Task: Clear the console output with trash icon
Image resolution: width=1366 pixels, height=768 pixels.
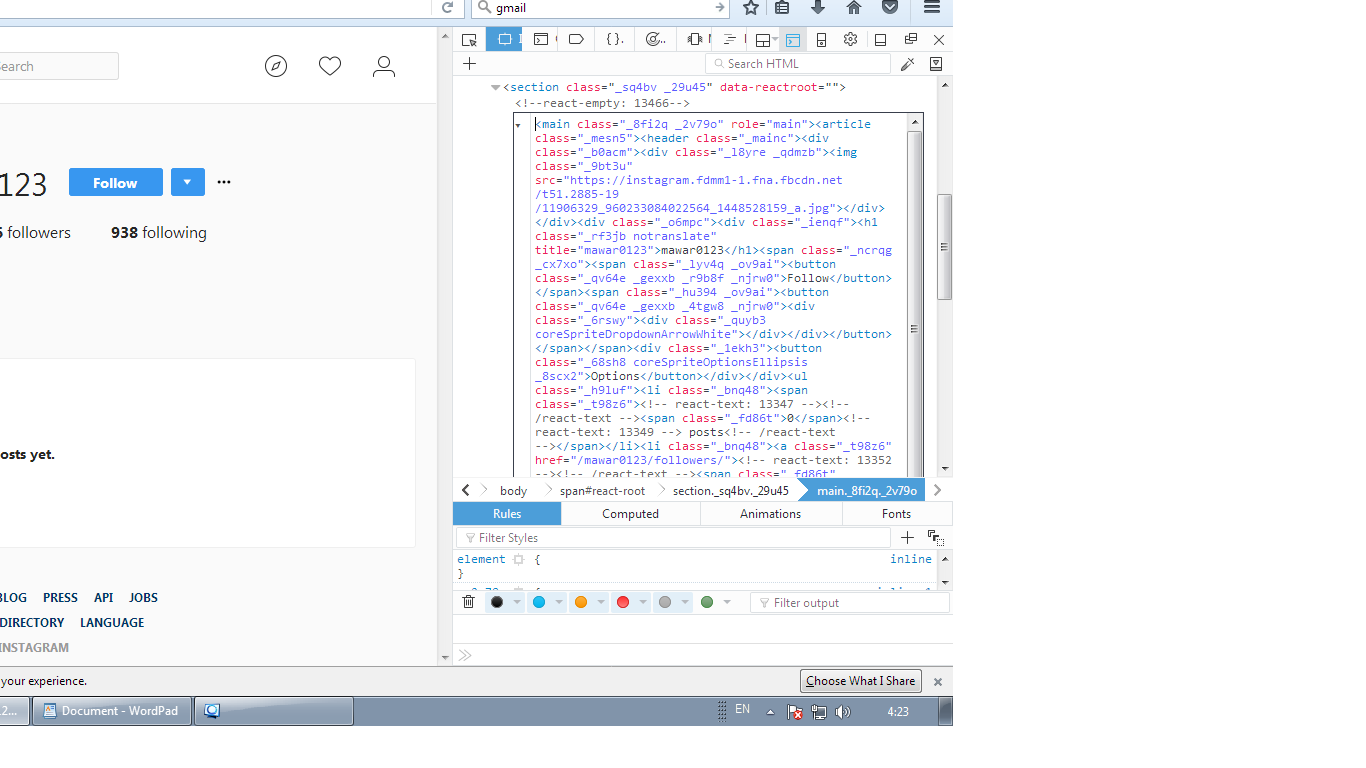Action: (468, 602)
